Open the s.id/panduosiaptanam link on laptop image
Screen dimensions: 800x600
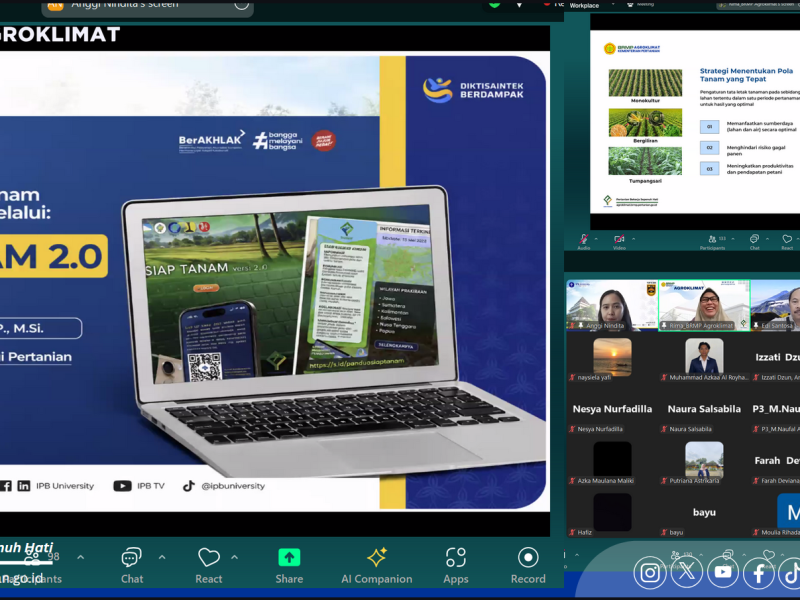click(356, 363)
